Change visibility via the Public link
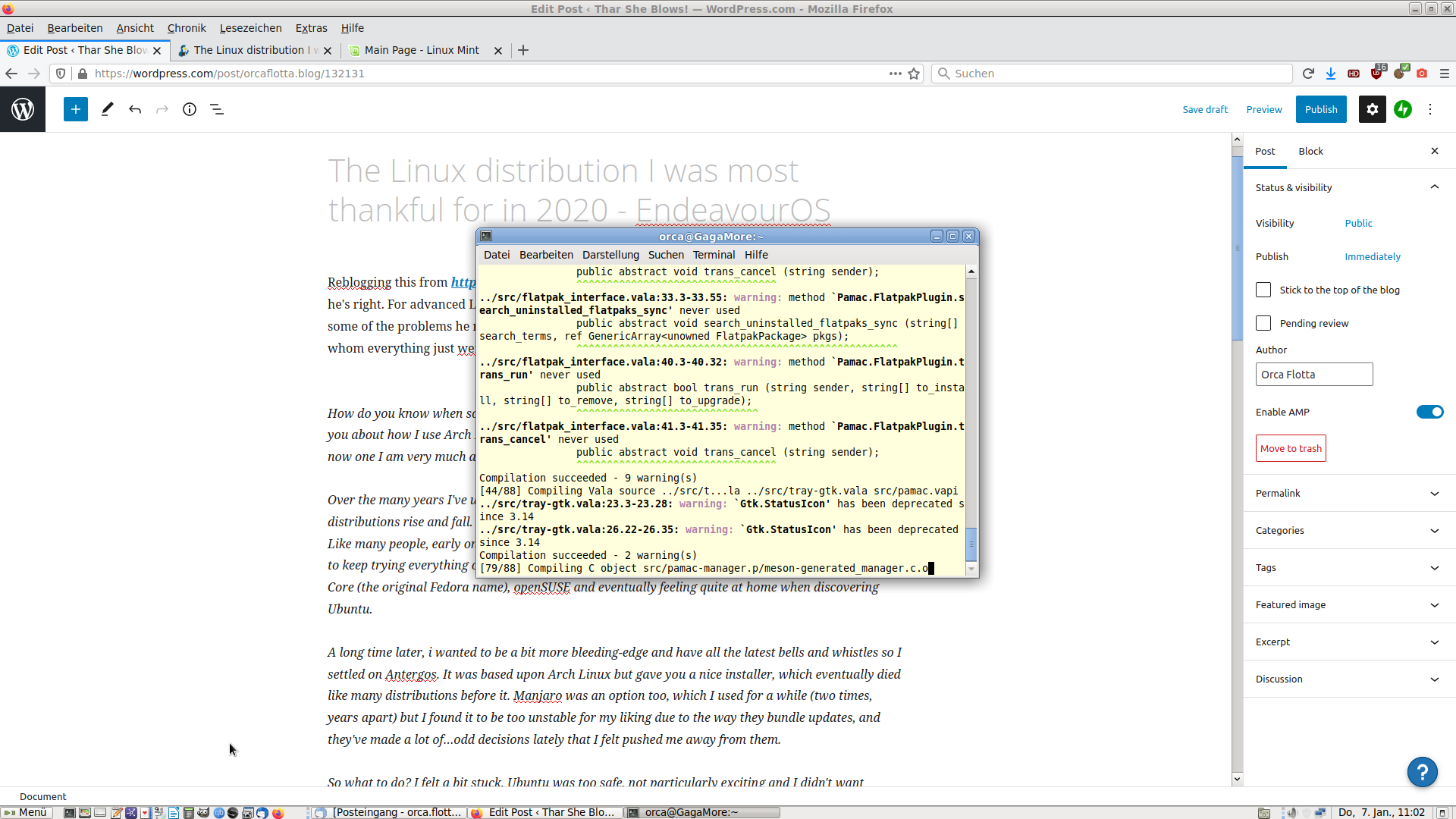The height and width of the screenshot is (819, 1456). click(1358, 223)
